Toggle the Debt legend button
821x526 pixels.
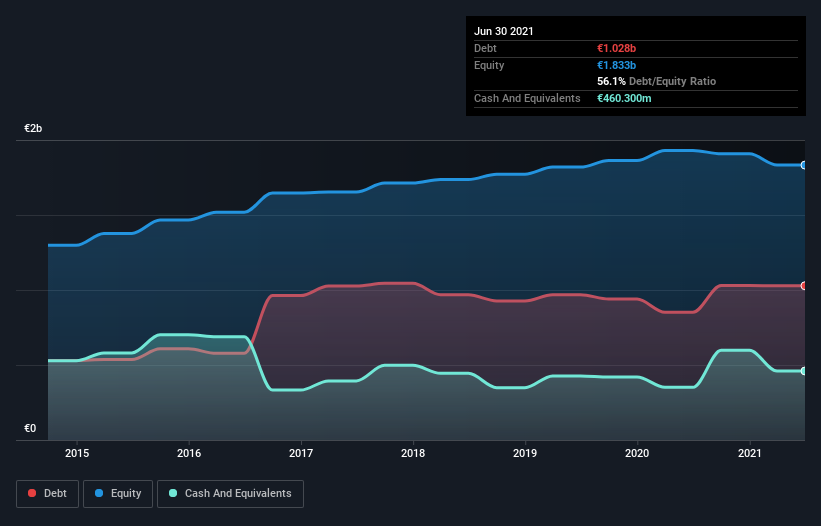tap(47, 494)
